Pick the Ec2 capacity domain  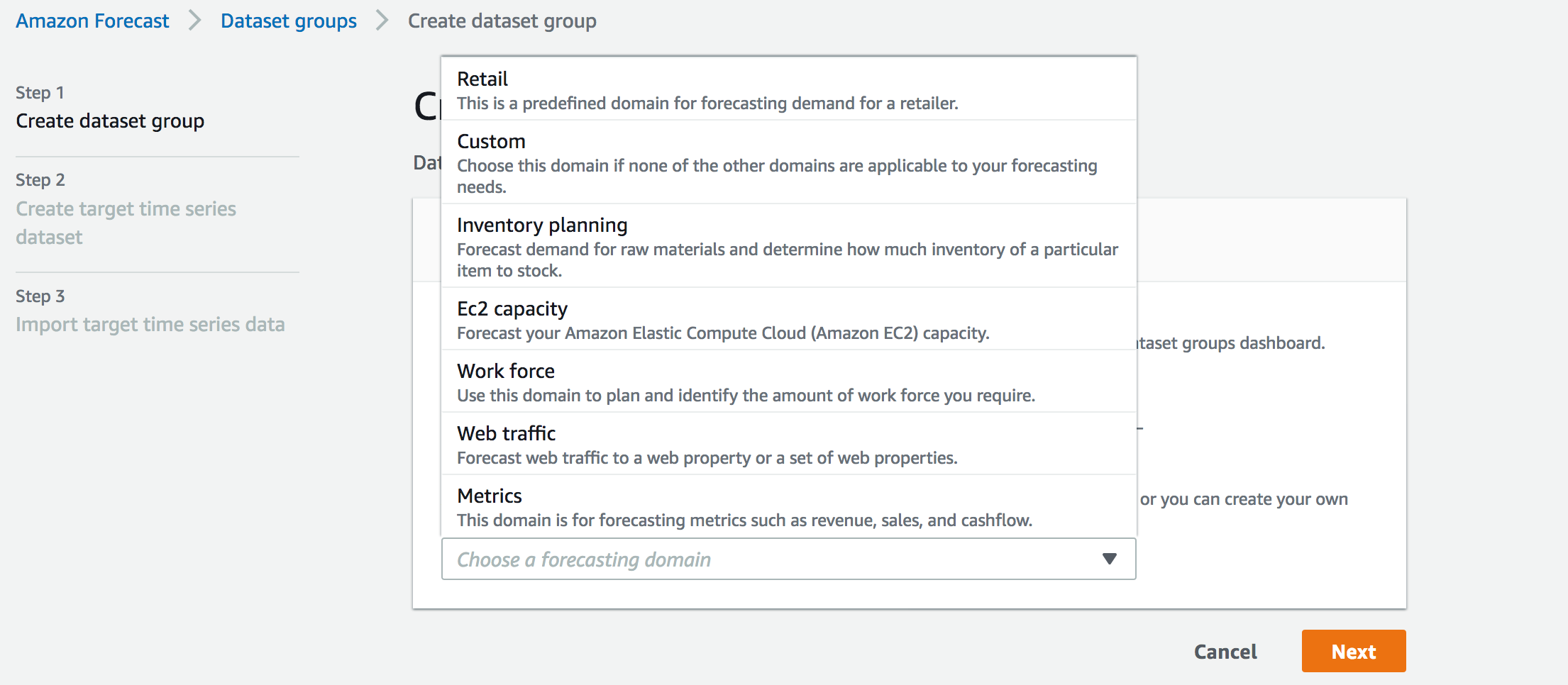[x=789, y=319]
